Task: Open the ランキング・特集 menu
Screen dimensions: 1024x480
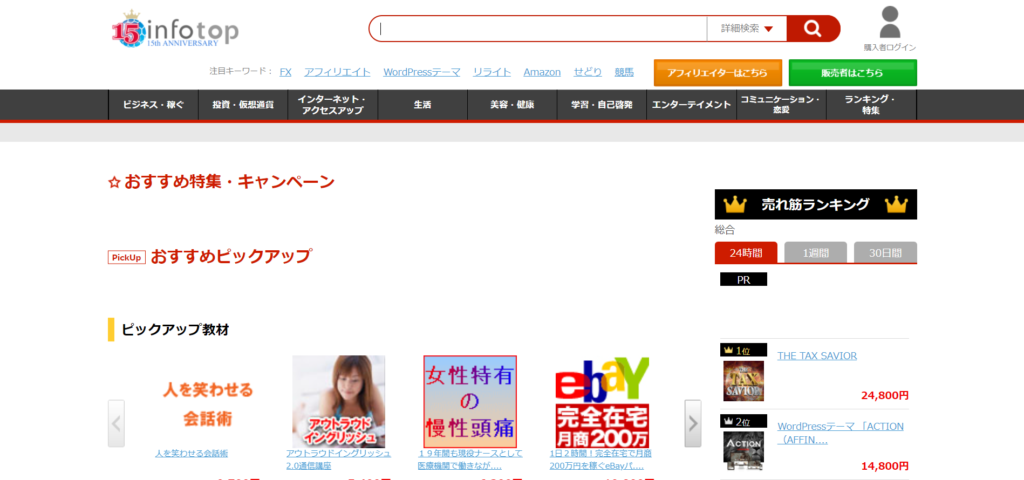Action: pyautogui.click(x=871, y=104)
